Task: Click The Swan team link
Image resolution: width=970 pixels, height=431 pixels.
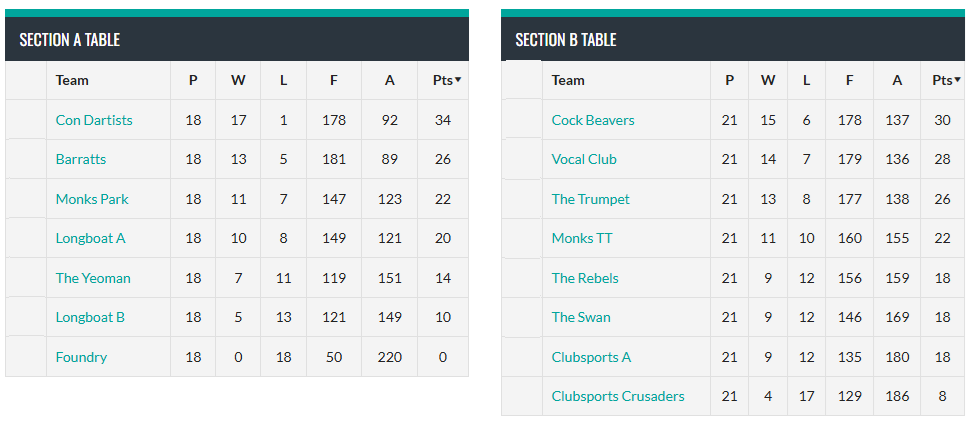Action: (x=581, y=317)
